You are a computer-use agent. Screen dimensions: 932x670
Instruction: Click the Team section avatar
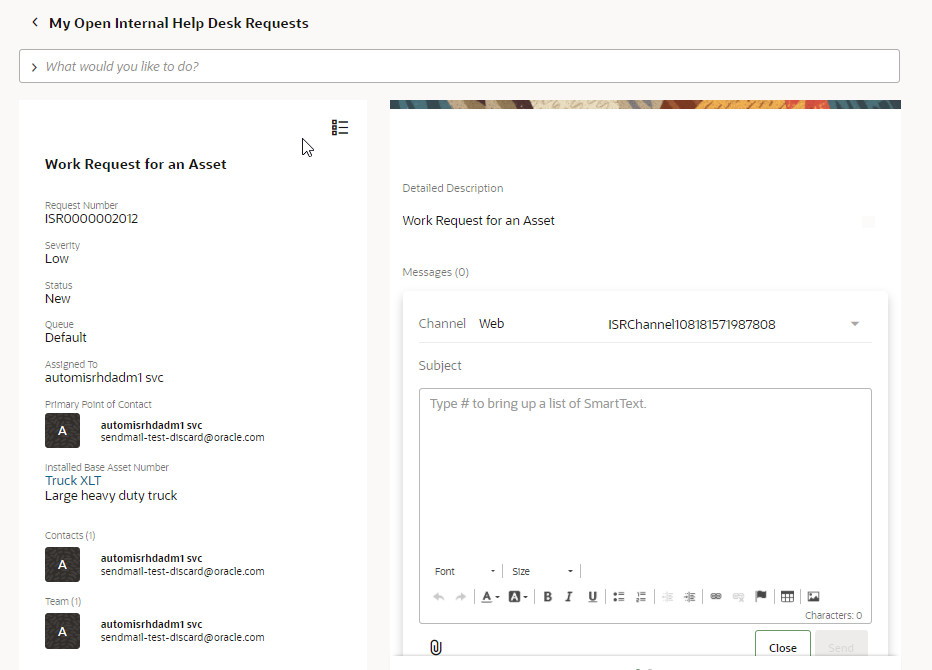tap(62, 631)
